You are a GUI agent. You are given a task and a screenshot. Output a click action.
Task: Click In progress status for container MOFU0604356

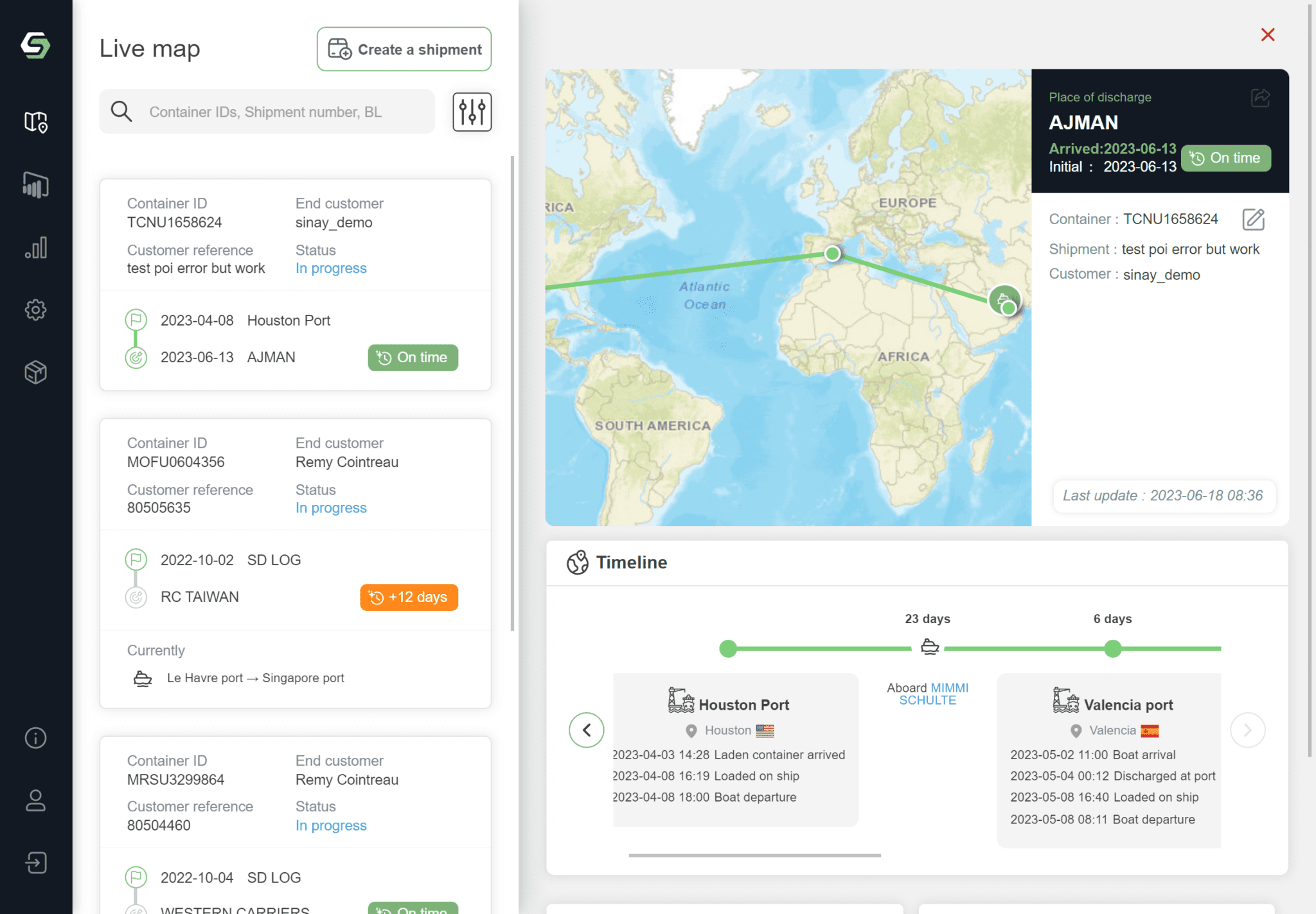point(331,507)
